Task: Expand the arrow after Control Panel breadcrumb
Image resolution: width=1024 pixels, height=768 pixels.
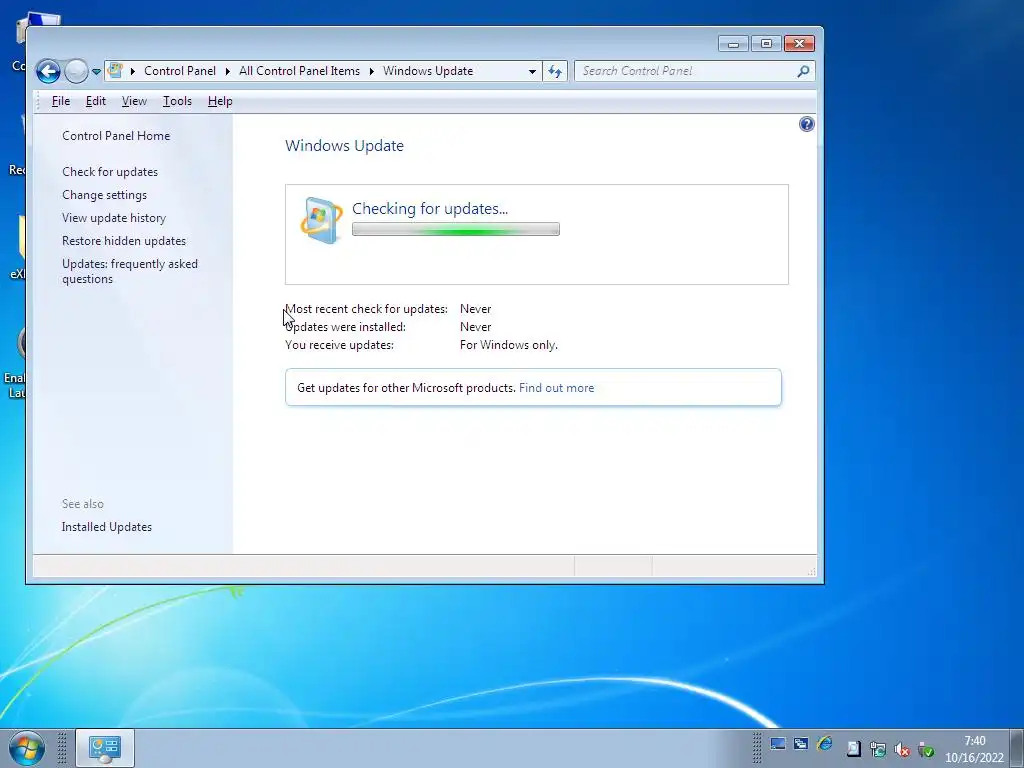Action: tap(228, 71)
